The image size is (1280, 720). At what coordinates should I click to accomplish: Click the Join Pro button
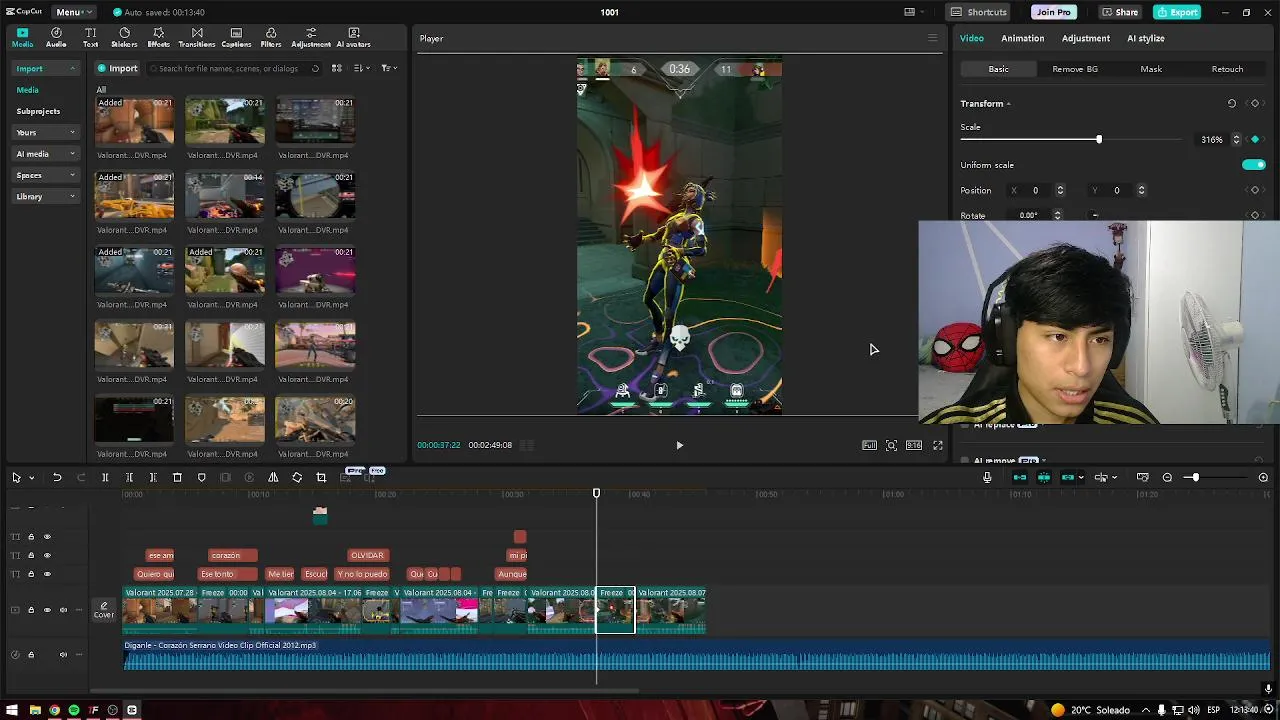coord(1053,12)
